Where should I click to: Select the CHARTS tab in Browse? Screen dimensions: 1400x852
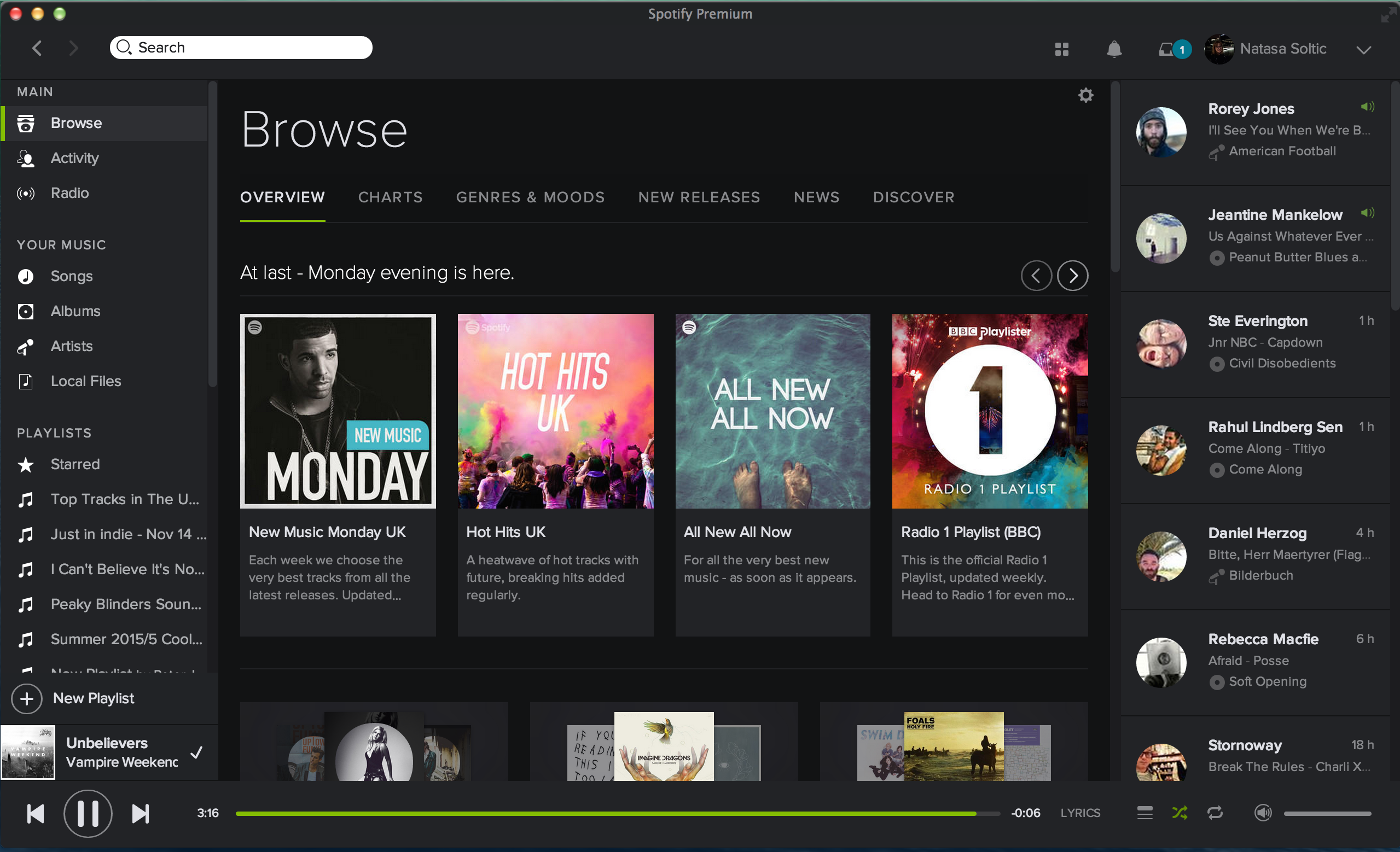coord(390,197)
